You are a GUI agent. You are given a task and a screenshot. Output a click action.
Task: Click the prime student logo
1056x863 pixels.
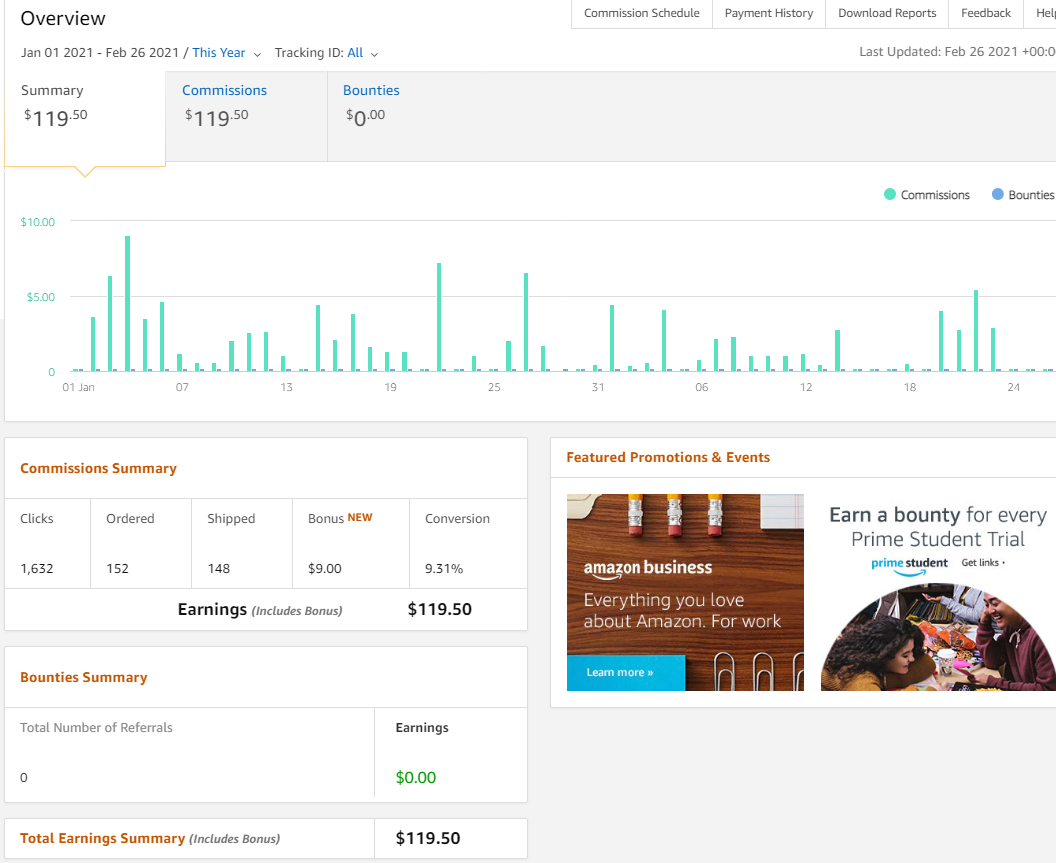point(909,565)
